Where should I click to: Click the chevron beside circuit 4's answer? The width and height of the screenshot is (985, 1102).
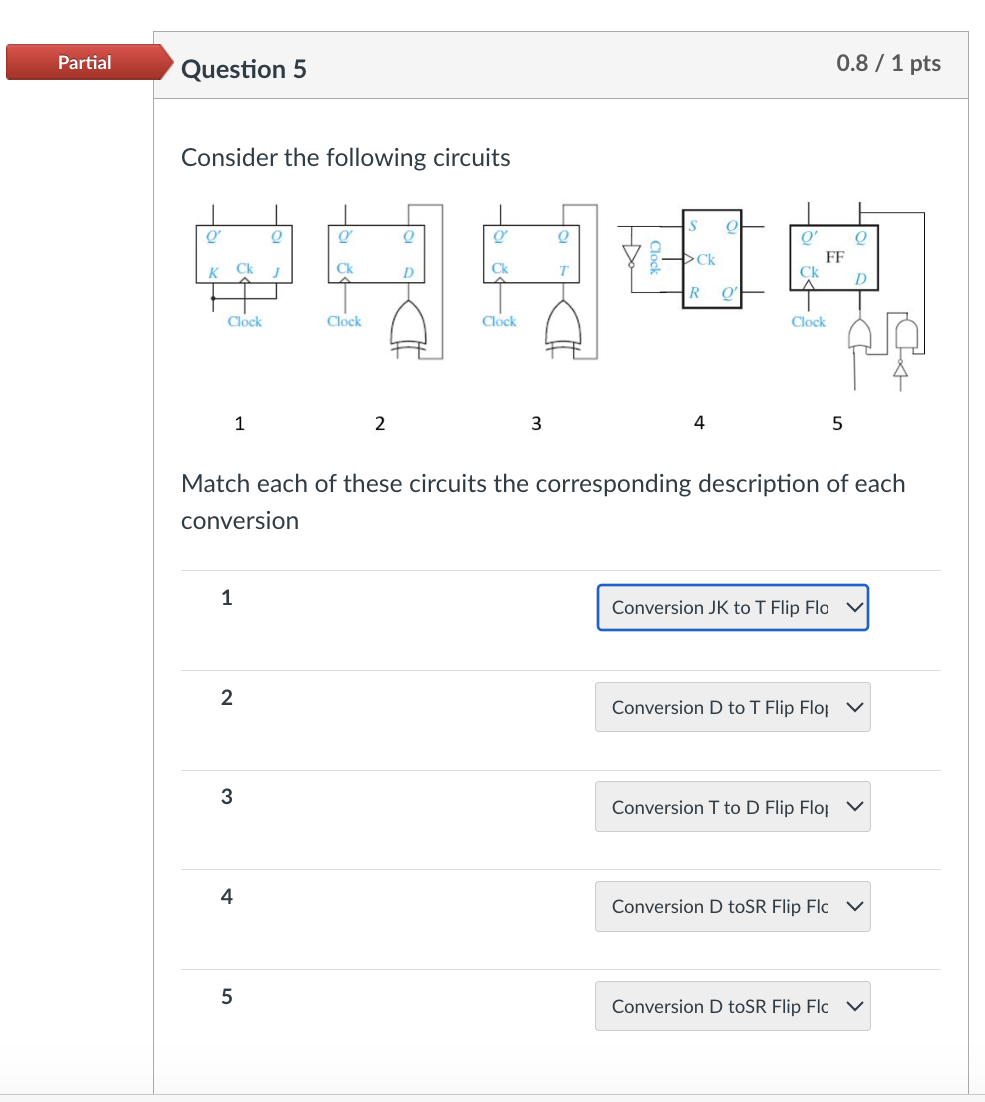pos(852,906)
